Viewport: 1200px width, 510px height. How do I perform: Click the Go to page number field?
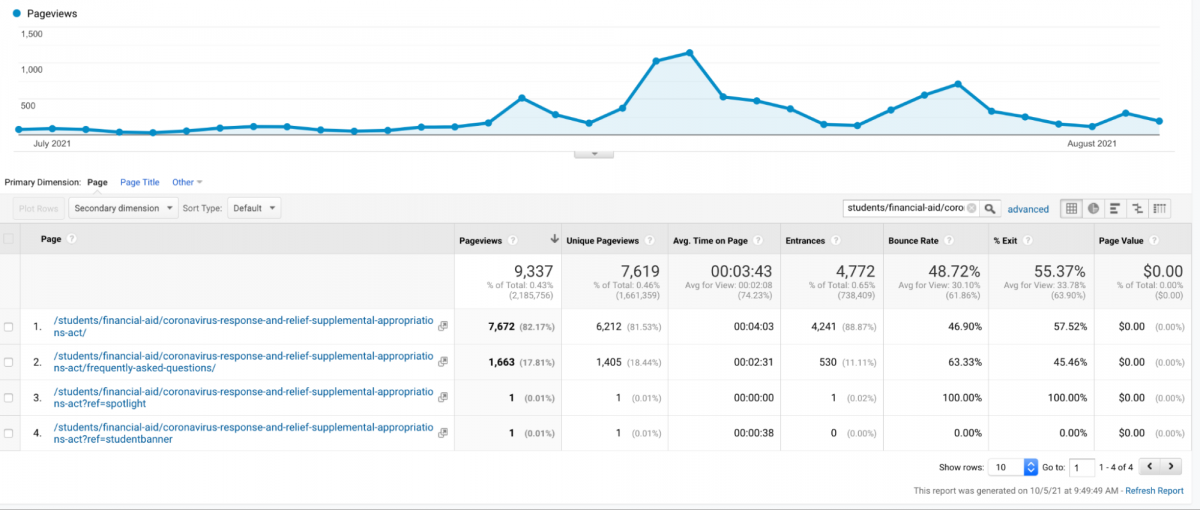[1081, 467]
